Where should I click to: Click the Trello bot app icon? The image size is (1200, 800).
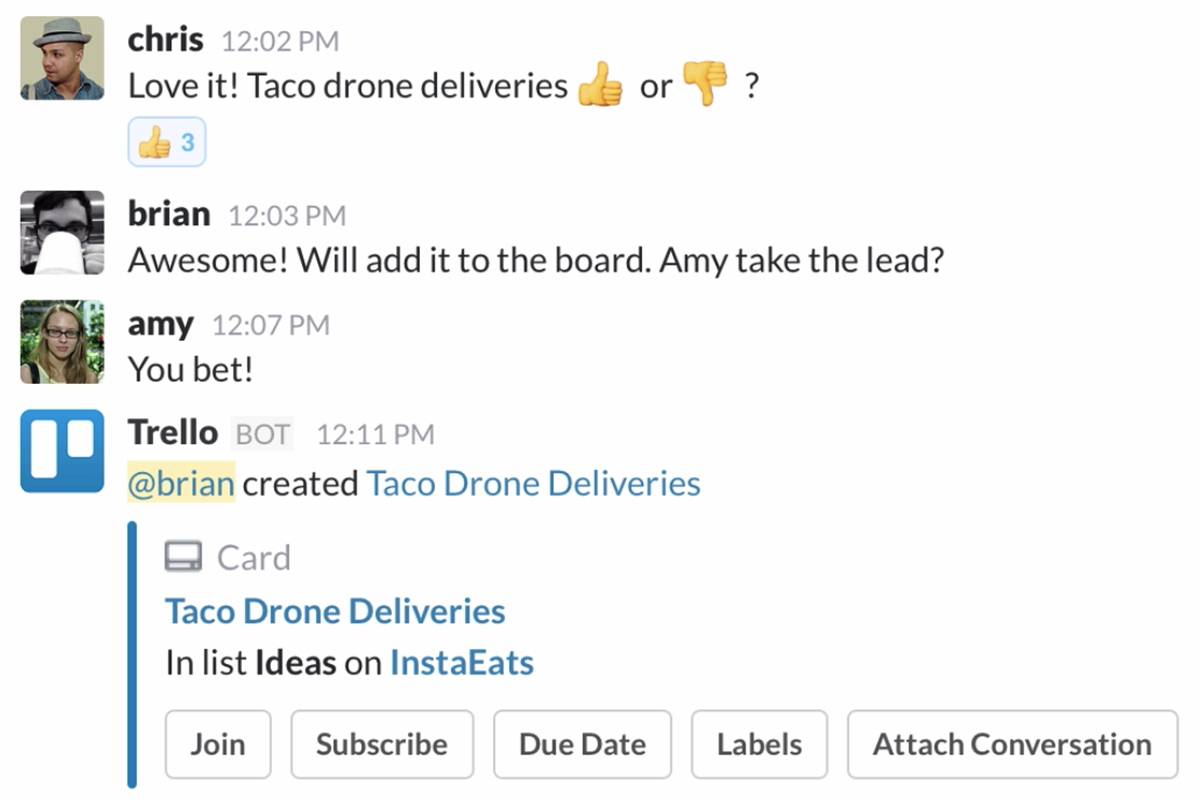(x=61, y=451)
